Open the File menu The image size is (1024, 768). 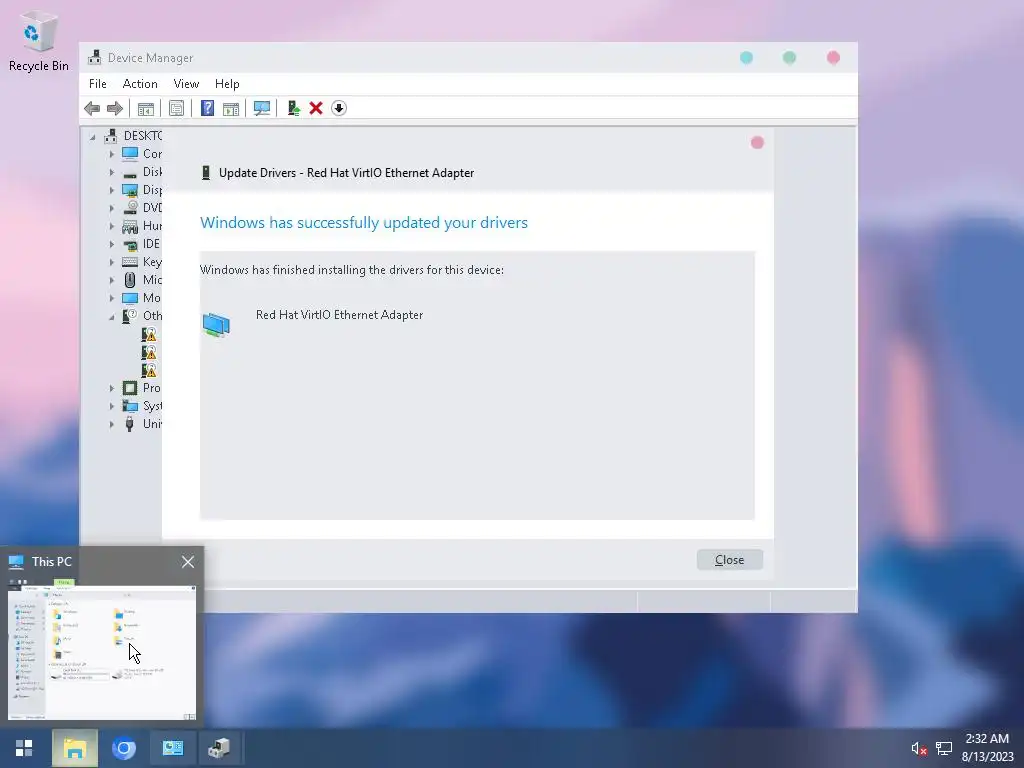point(97,84)
